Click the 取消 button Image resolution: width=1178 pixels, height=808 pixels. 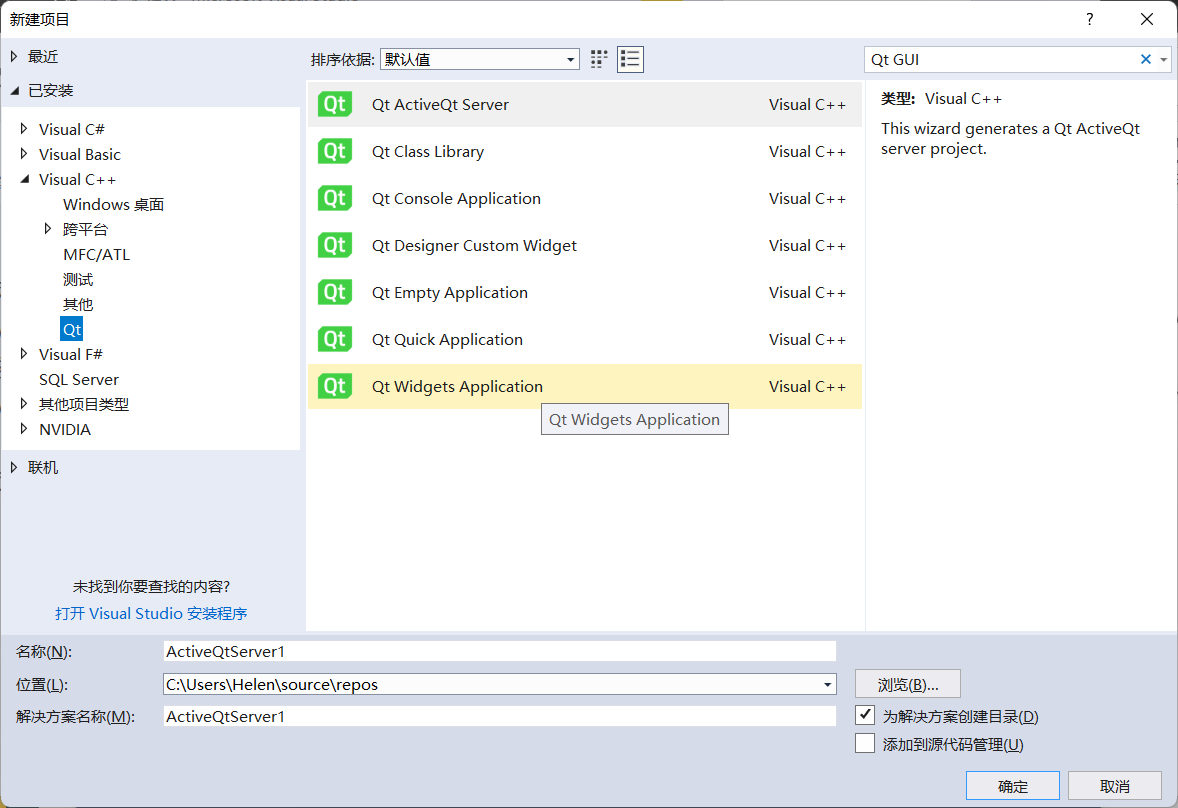pyautogui.click(x=1115, y=785)
